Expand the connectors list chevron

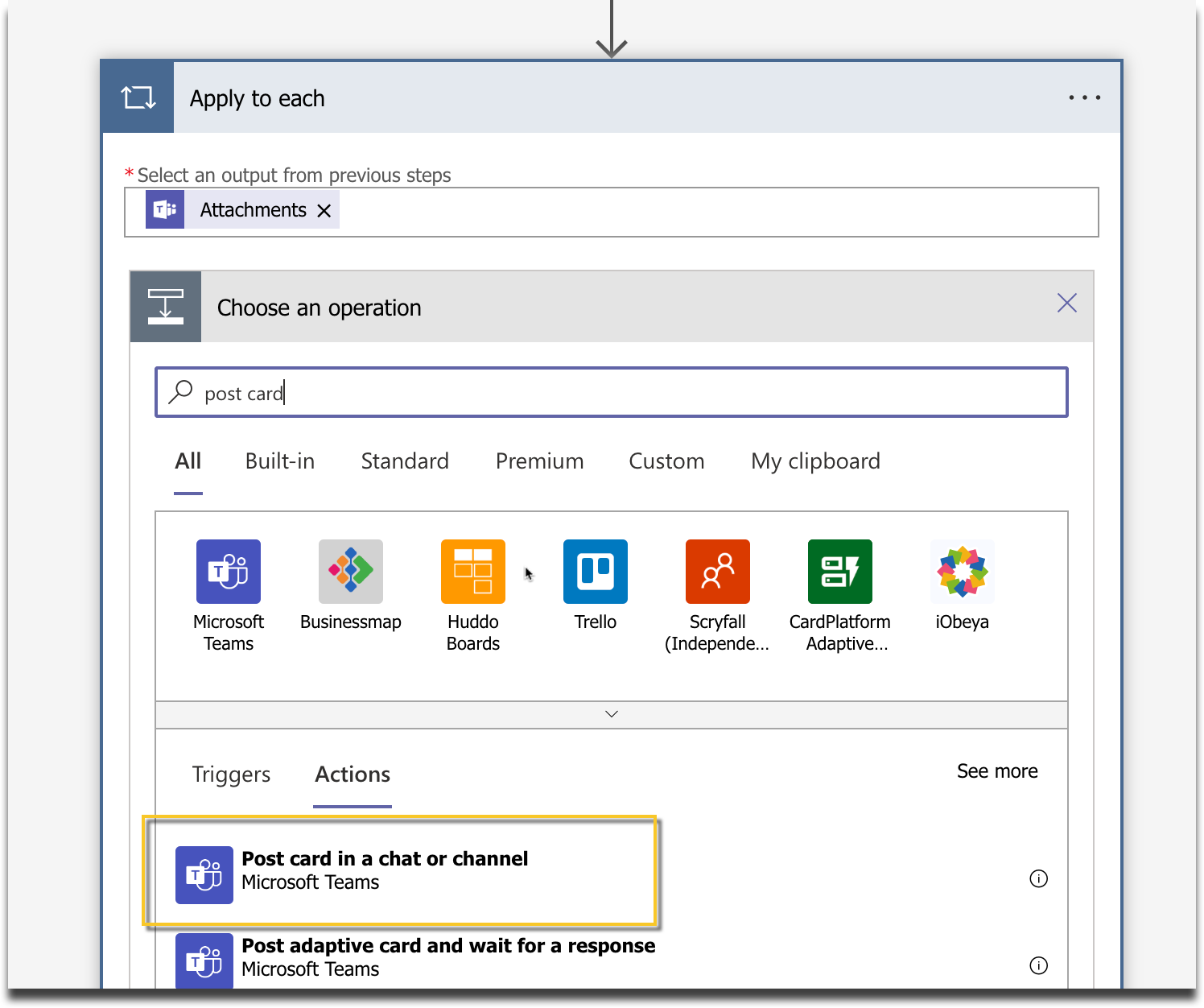point(612,714)
